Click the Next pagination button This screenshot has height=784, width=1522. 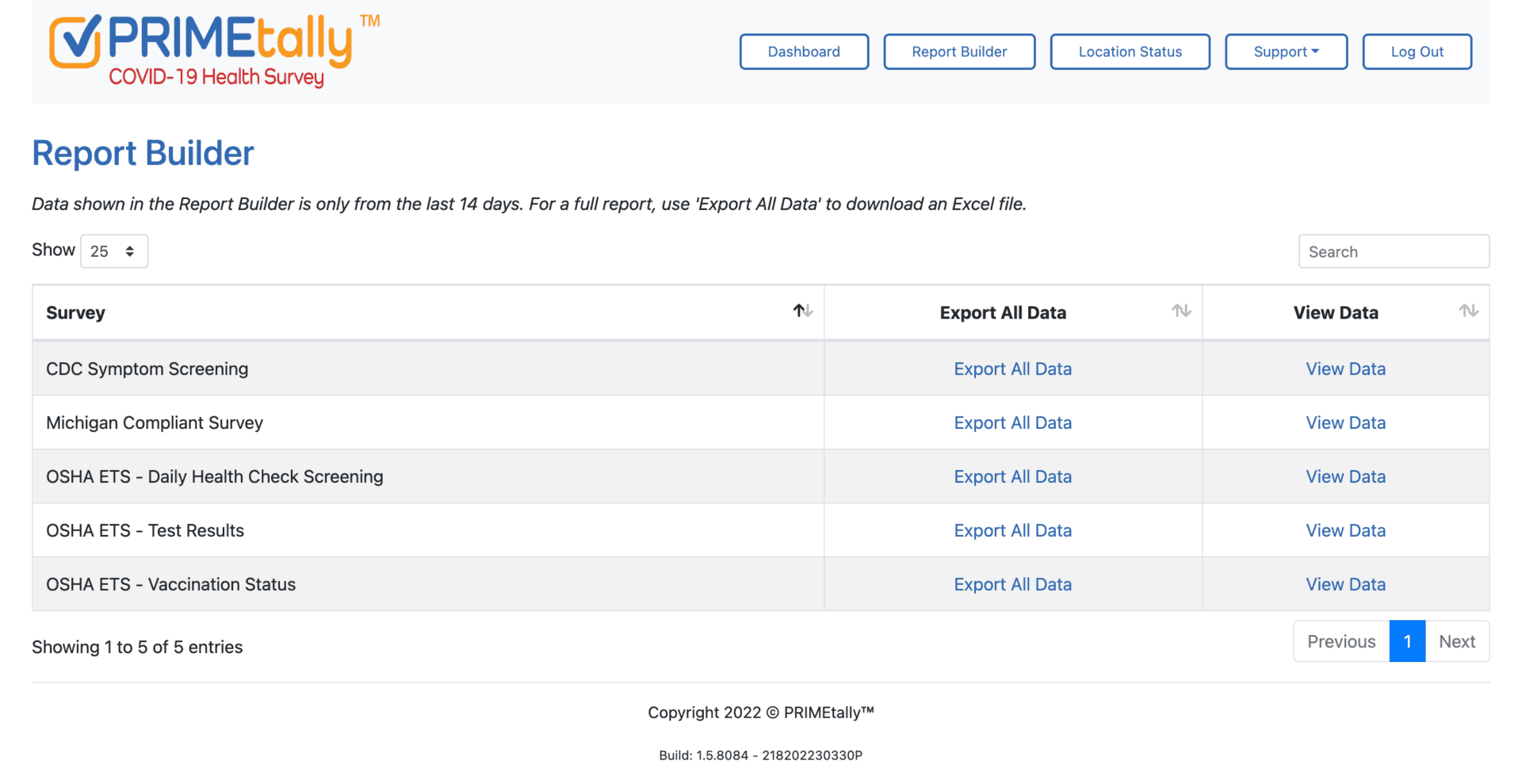pos(1457,641)
